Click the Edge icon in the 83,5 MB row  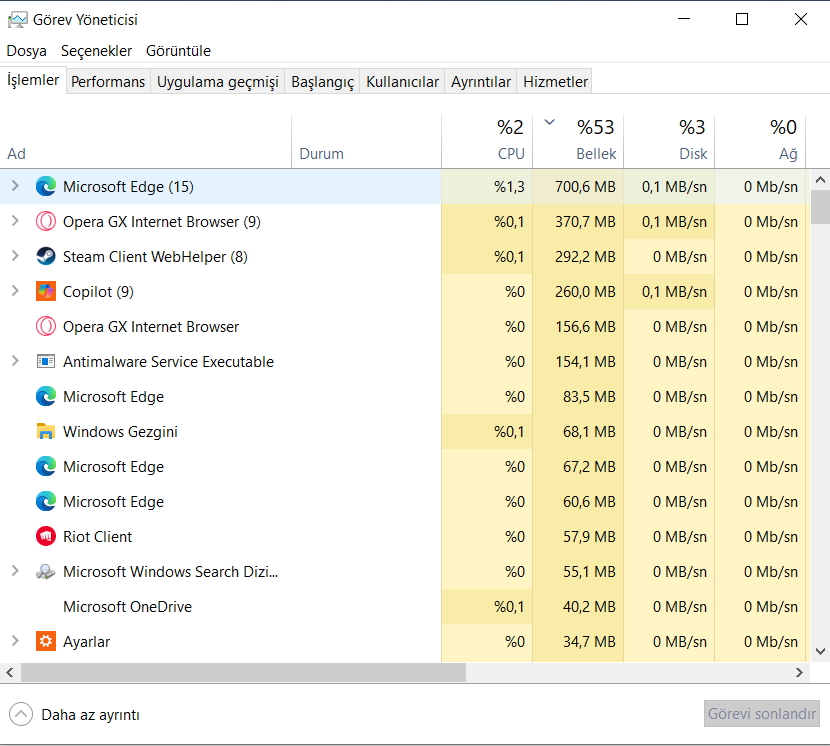coord(46,397)
